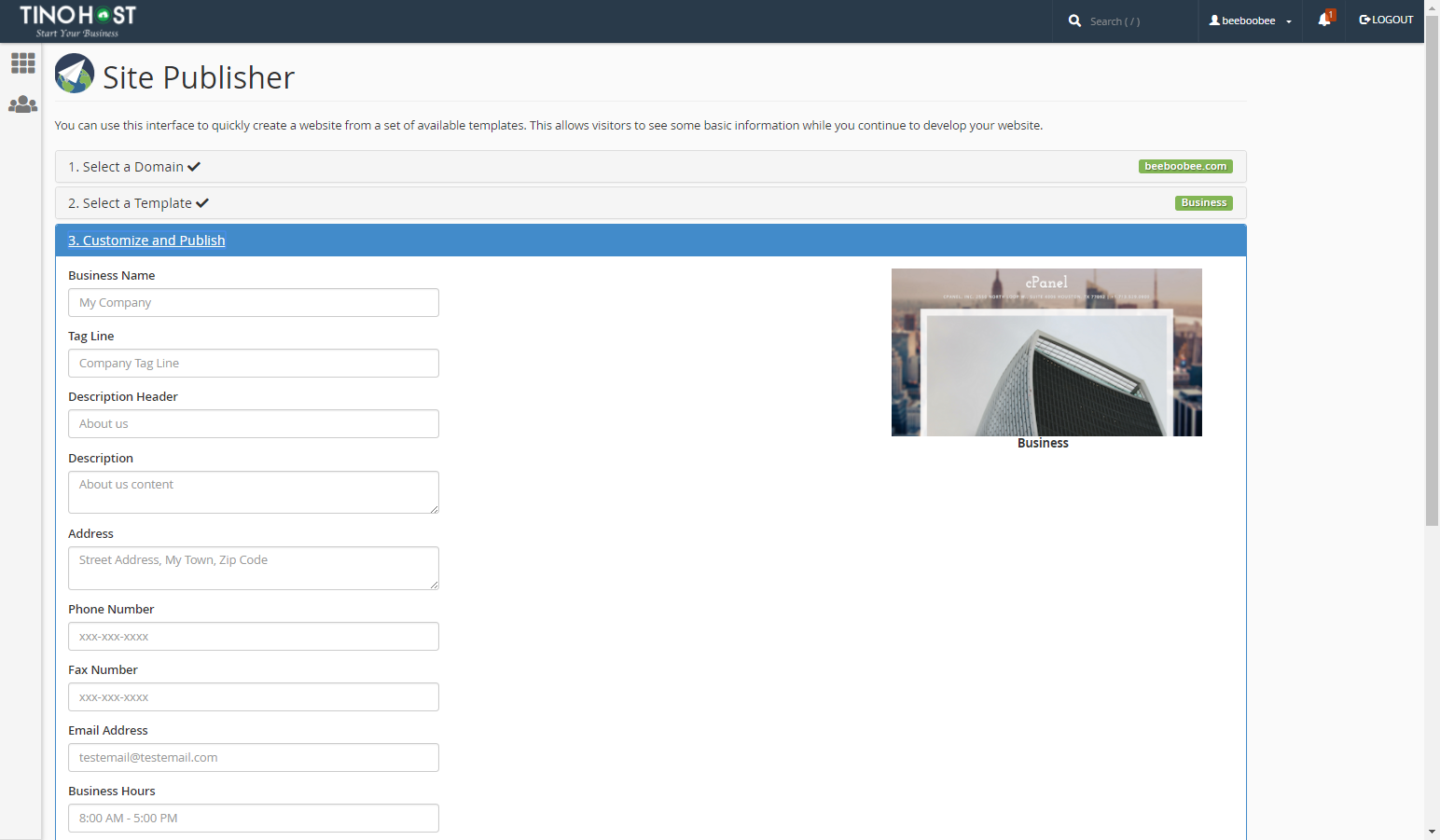Click the checkmark next to Select a Domain
Screen dimensions: 1440x840
point(194,167)
